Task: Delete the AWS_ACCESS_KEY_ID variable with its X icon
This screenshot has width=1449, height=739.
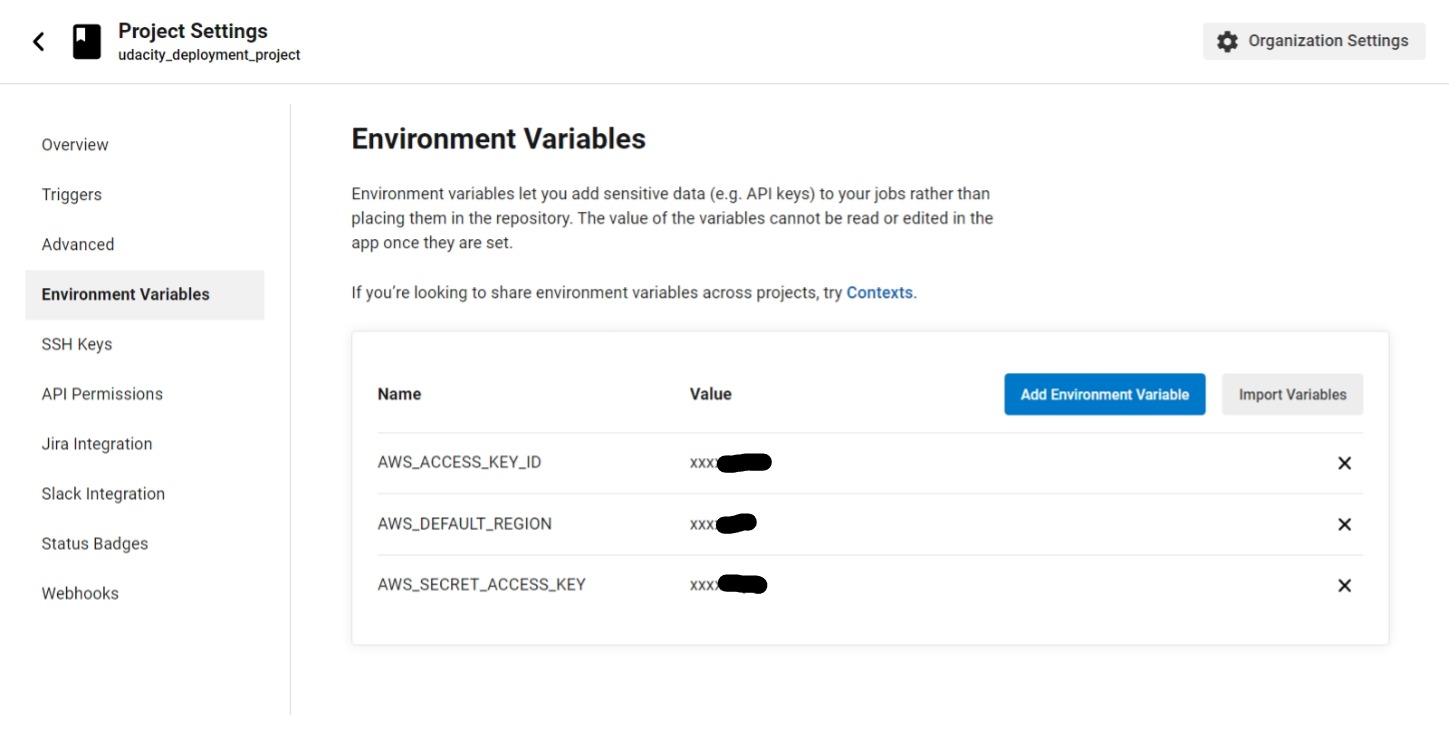Action: pyautogui.click(x=1344, y=463)
